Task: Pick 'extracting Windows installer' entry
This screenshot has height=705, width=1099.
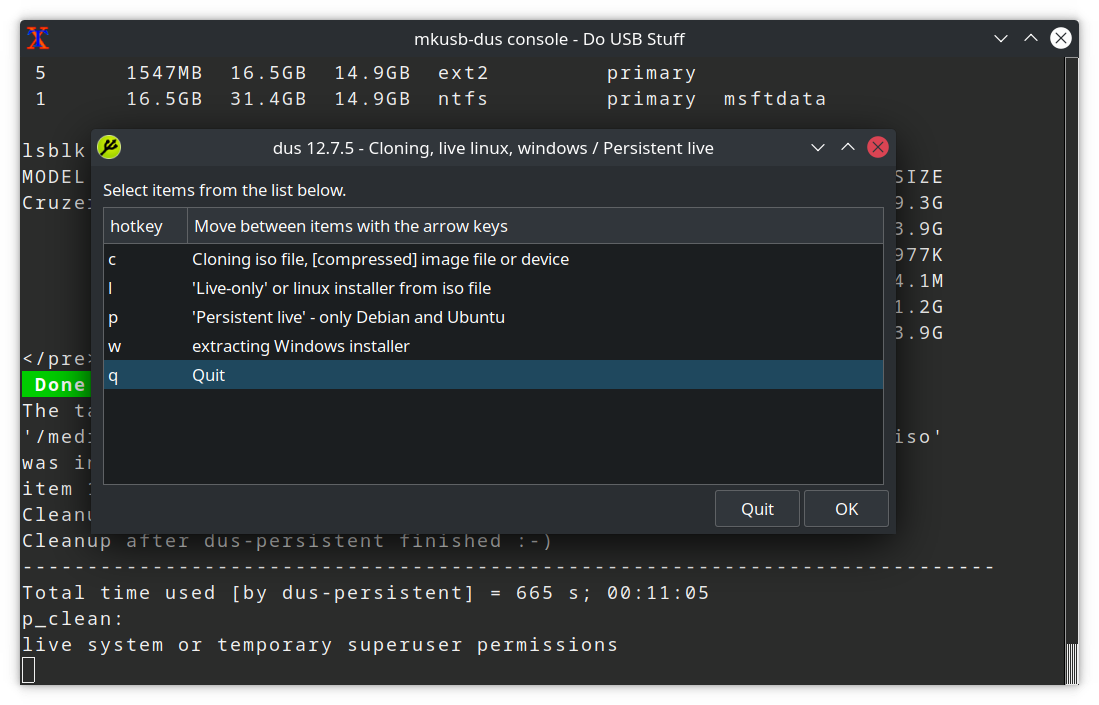Action: [x=300, y=346]
